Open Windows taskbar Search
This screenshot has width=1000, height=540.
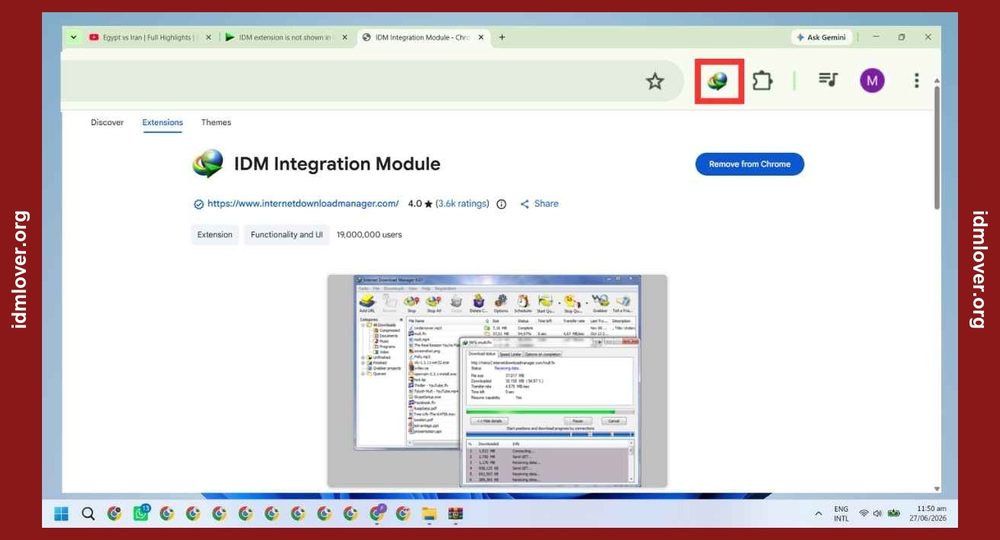click(88, 514)
